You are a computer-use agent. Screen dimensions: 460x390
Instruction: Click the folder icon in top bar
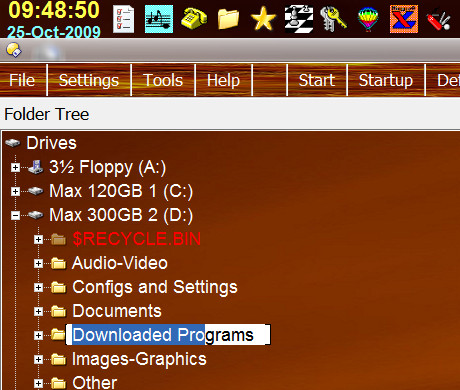(x=228, y=19)
